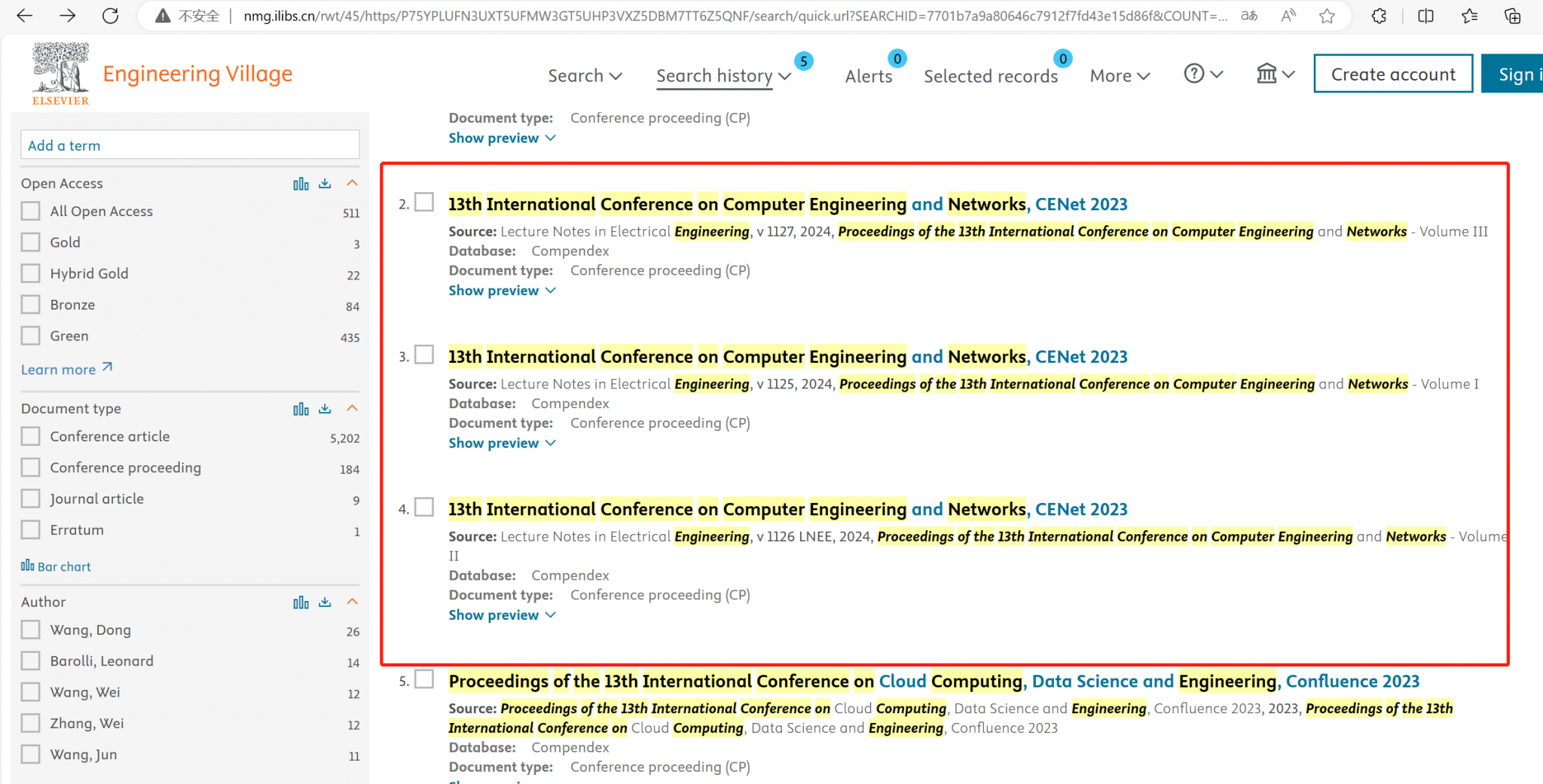
Task: Open the Bar chart link under Document type
Action: point(56,566)
